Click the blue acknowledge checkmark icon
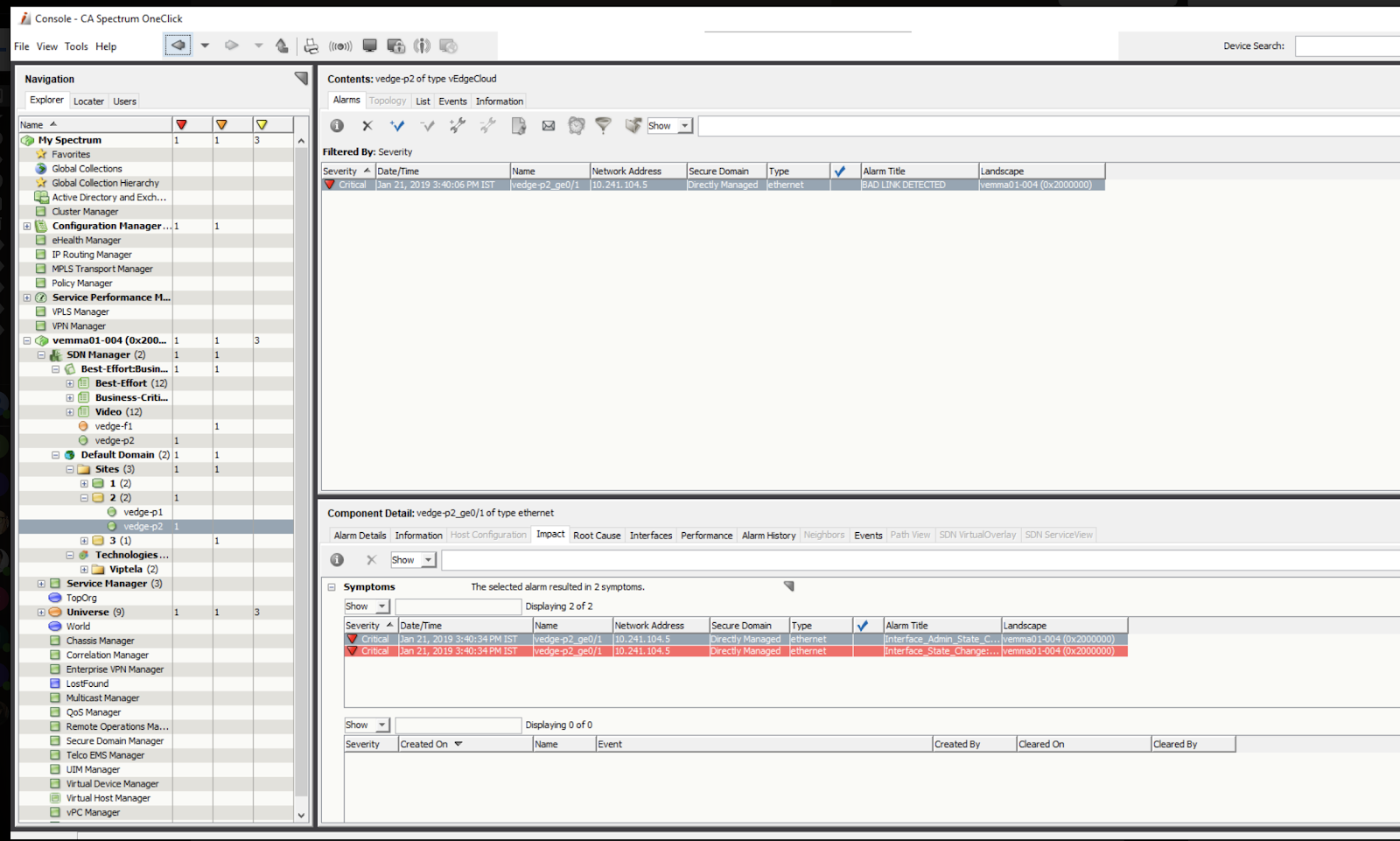The width and height of the screenshot is (1400, 841). 397,126
